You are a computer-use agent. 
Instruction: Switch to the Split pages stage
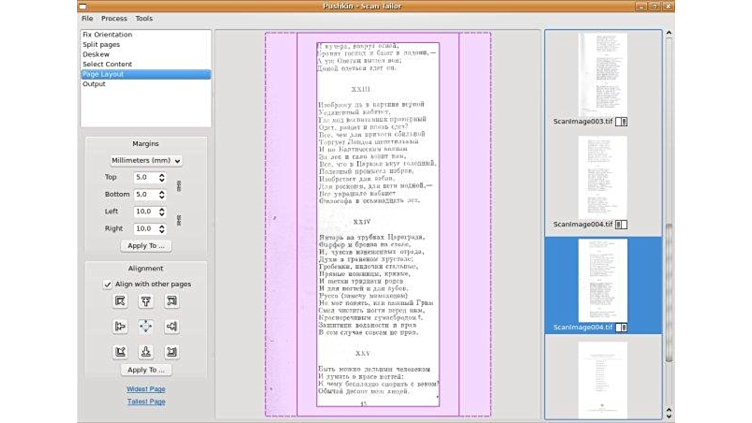coord(146,45)
